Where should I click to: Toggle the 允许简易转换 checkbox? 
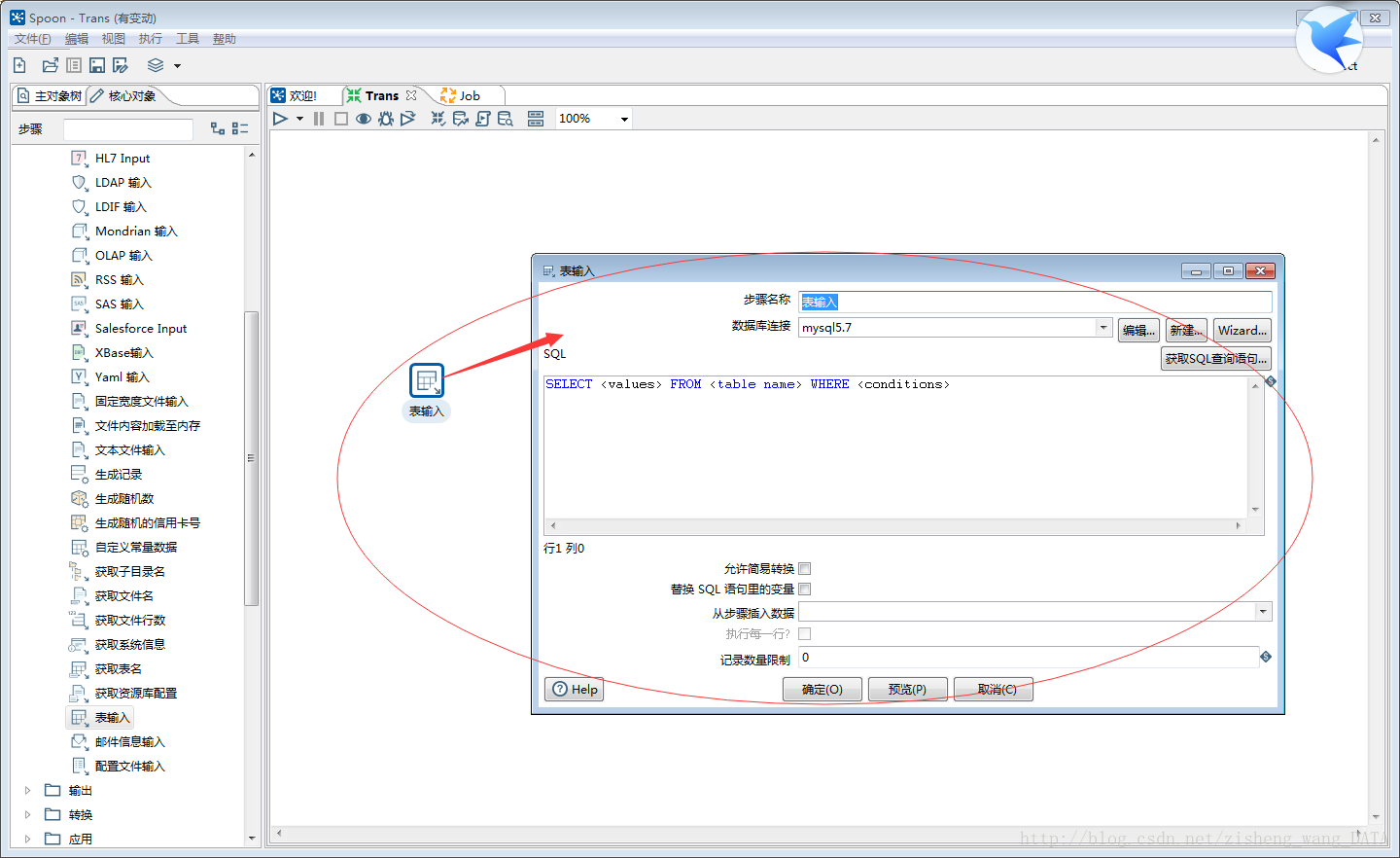pos(805,569)
